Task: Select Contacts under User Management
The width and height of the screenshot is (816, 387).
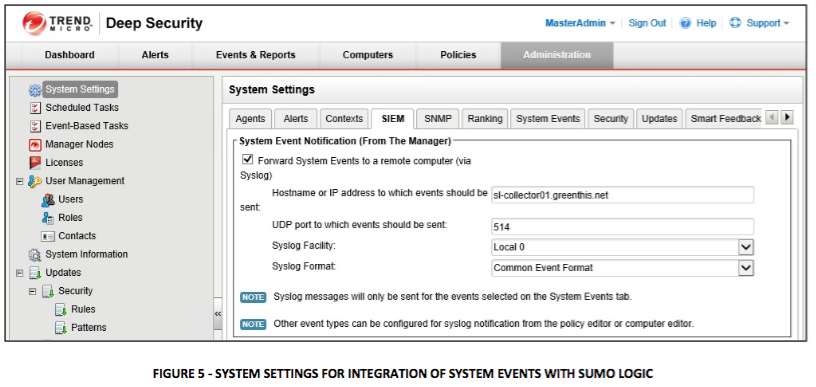Action: [x=77, y=236]
